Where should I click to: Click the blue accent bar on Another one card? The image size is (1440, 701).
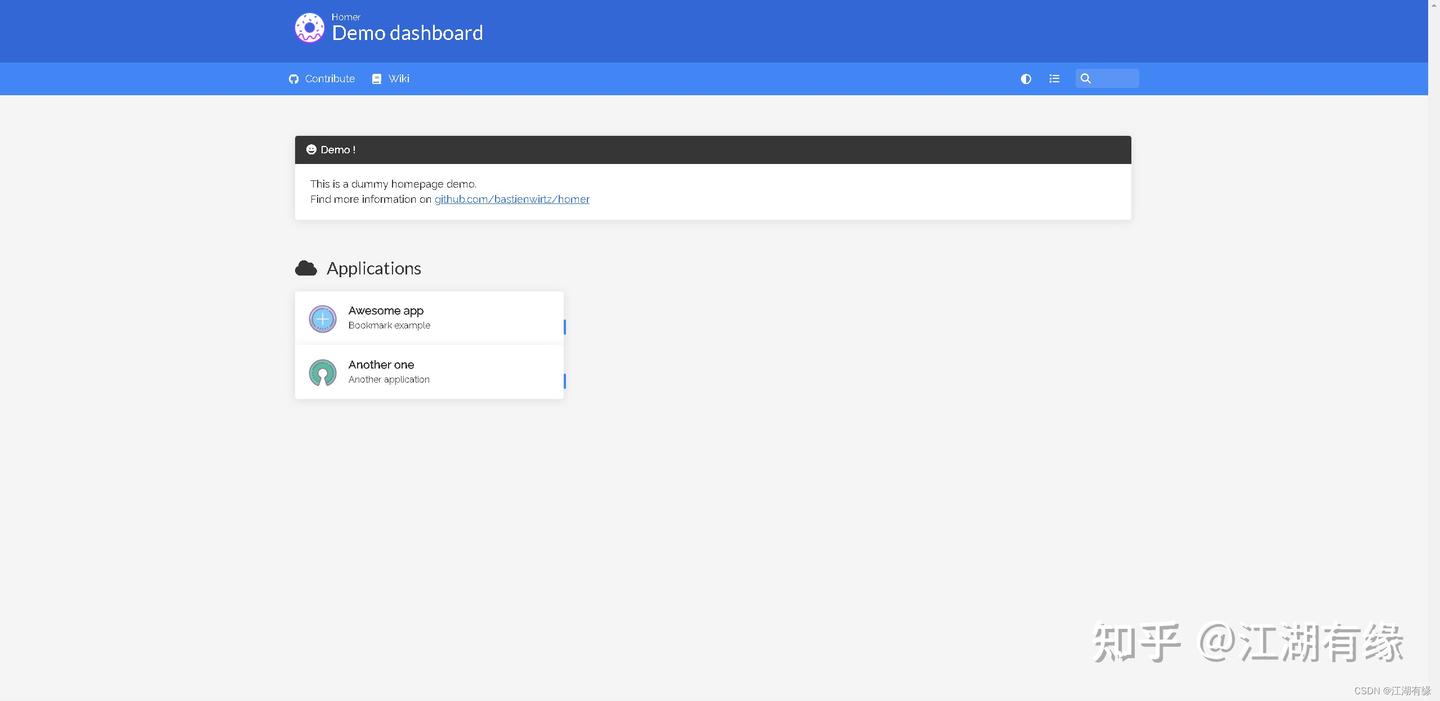pyautogui.click(x=563, y=381)
